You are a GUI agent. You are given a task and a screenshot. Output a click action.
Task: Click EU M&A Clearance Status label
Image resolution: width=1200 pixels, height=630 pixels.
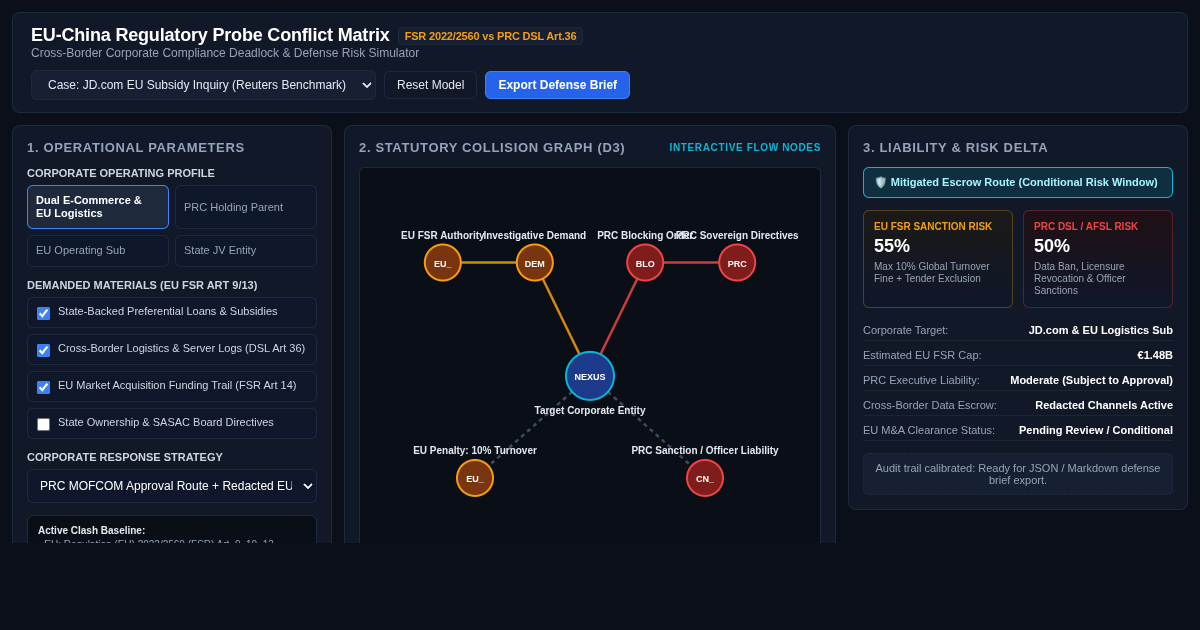point(929,430)
